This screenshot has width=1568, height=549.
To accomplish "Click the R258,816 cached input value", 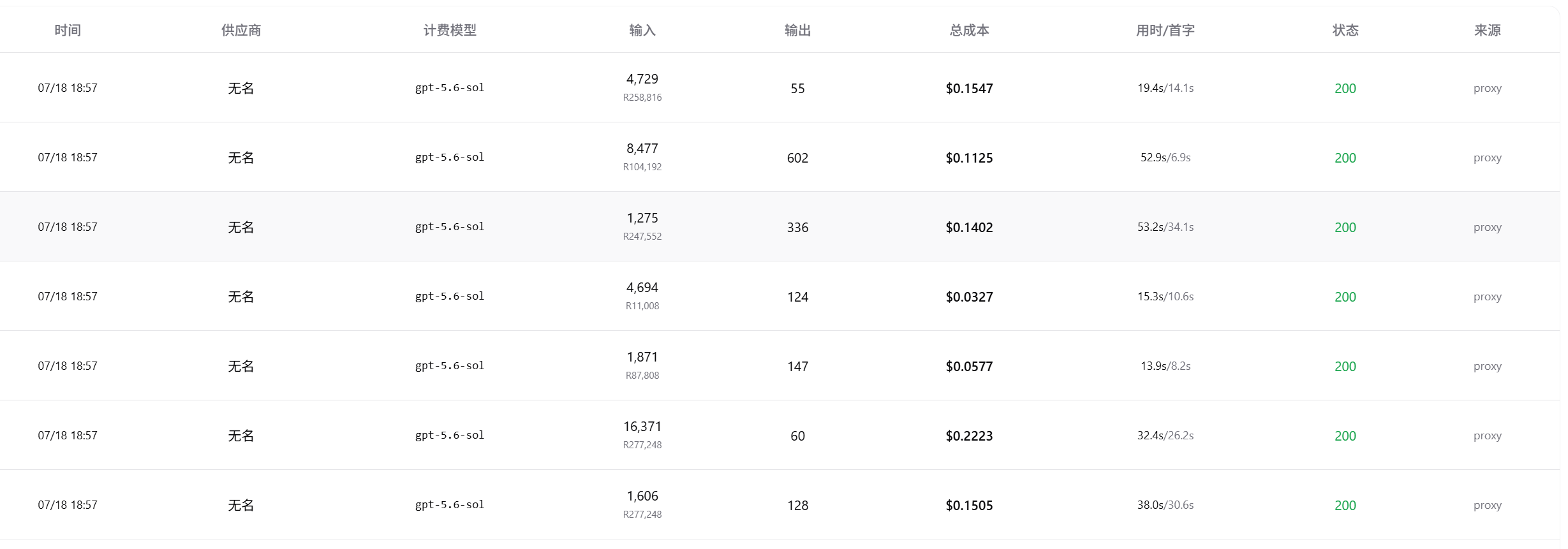I will point(642,98).
